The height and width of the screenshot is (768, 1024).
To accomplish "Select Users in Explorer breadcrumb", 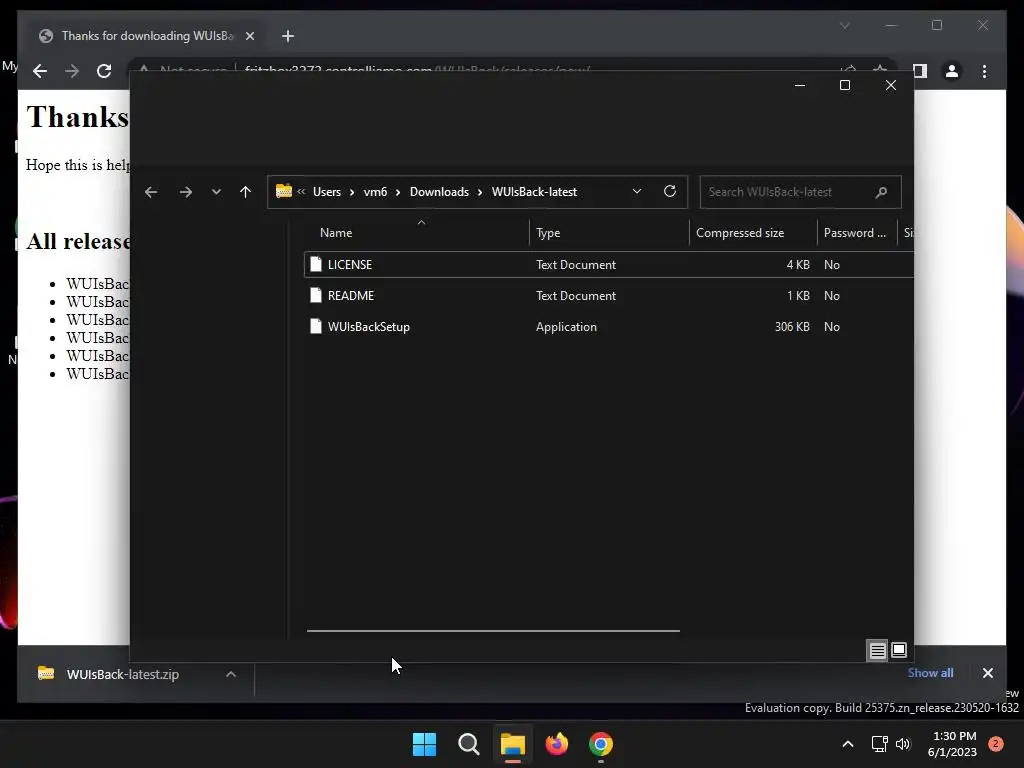I will 327,192.
